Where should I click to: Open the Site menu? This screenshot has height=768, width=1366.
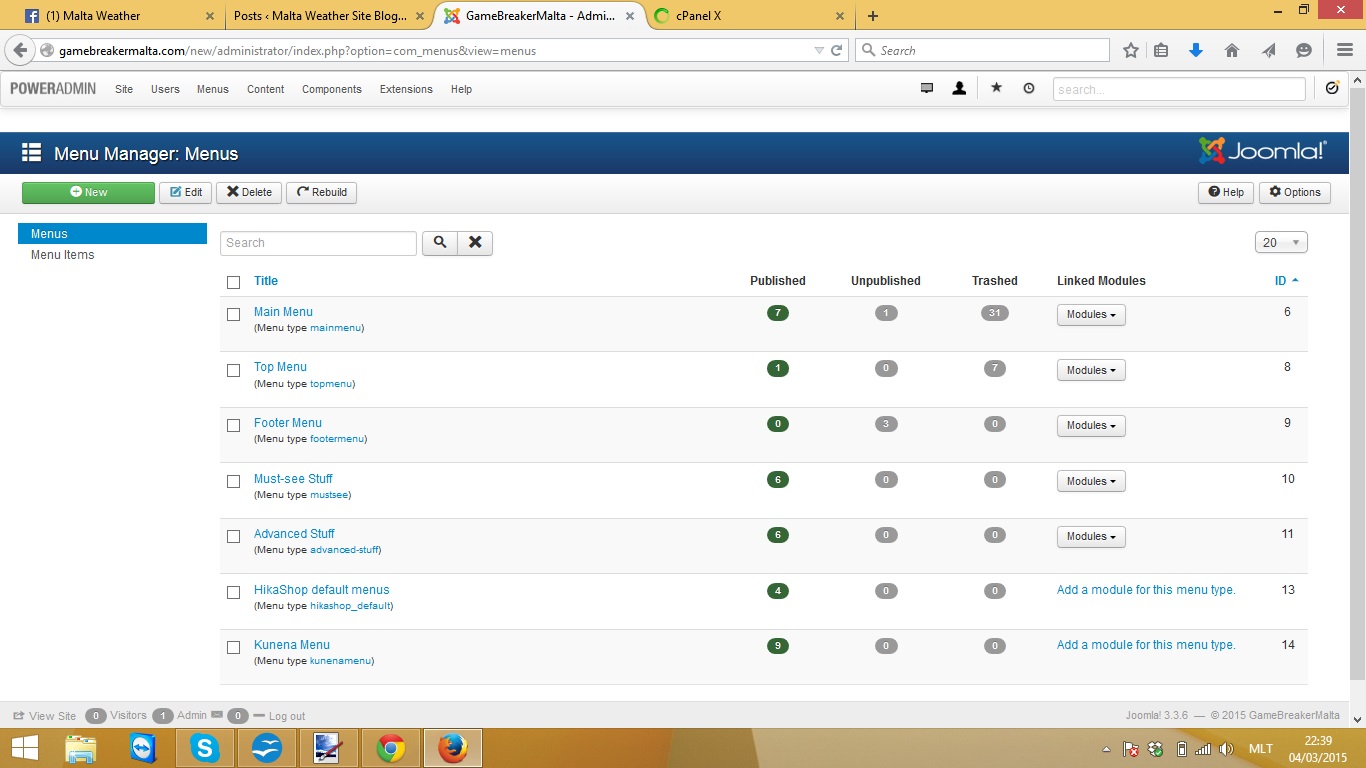124,89
